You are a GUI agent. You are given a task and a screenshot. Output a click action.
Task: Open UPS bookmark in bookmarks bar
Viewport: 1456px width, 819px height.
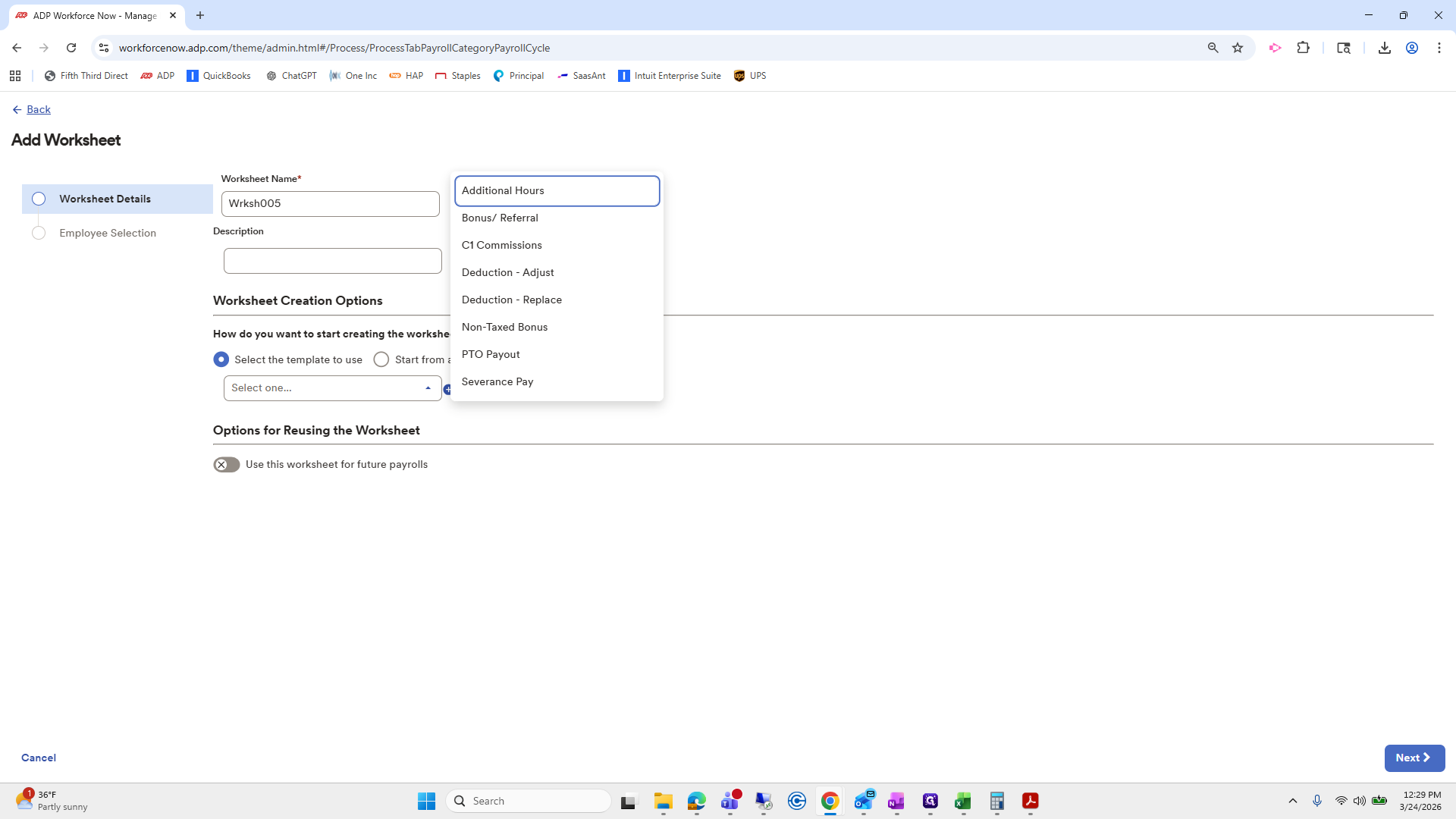pos(750,76)
